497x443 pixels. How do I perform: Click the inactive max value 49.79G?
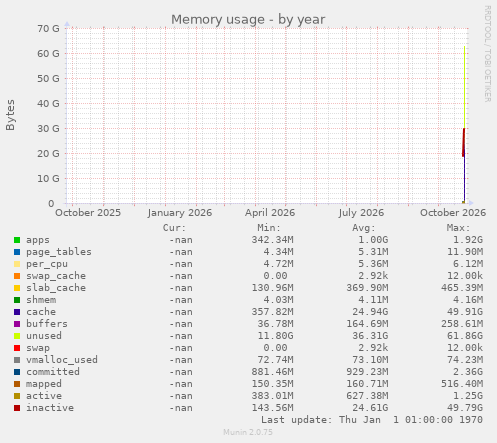(465, 408)
